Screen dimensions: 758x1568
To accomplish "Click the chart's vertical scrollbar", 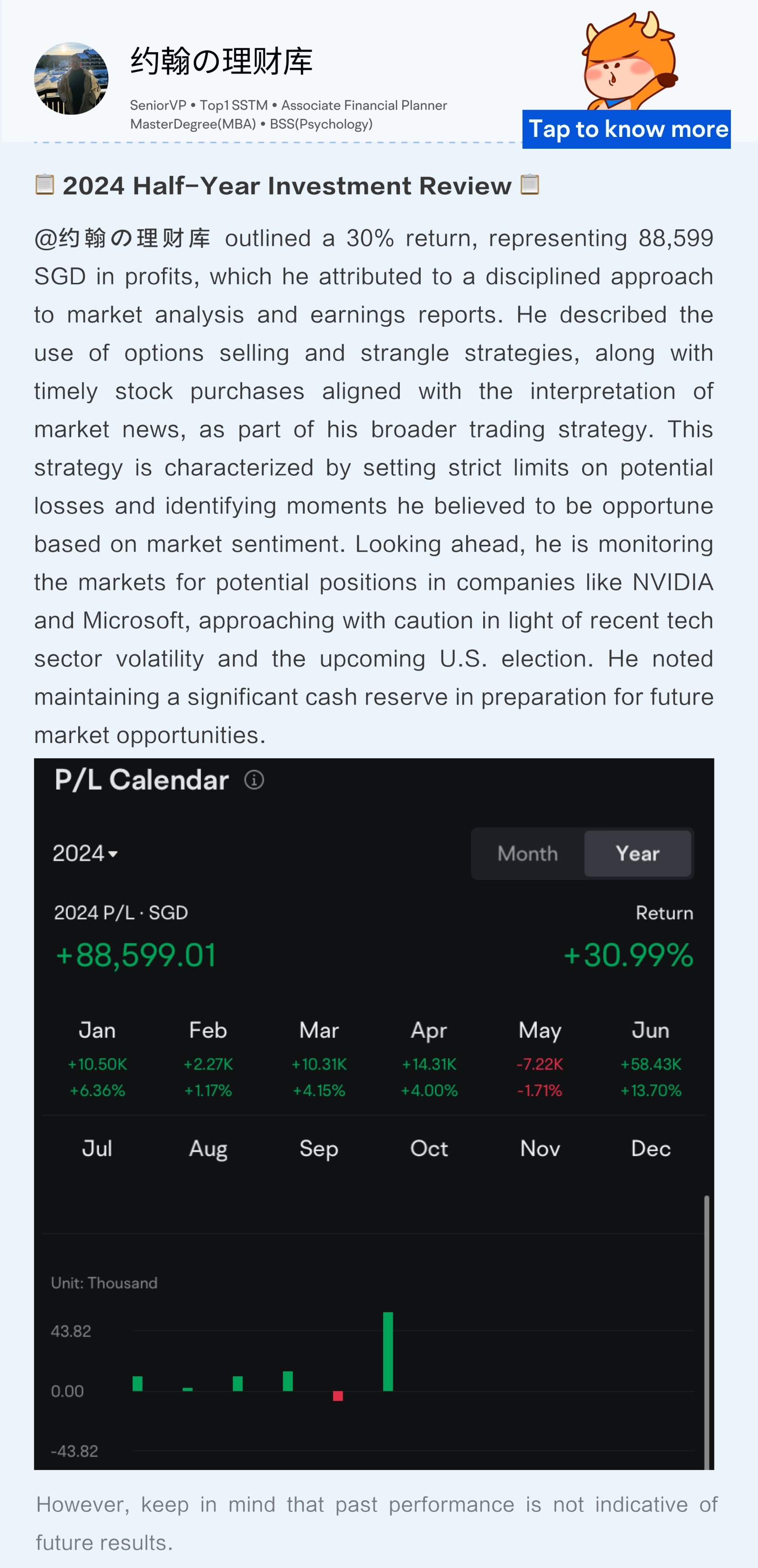I will tap(706, 1332).
